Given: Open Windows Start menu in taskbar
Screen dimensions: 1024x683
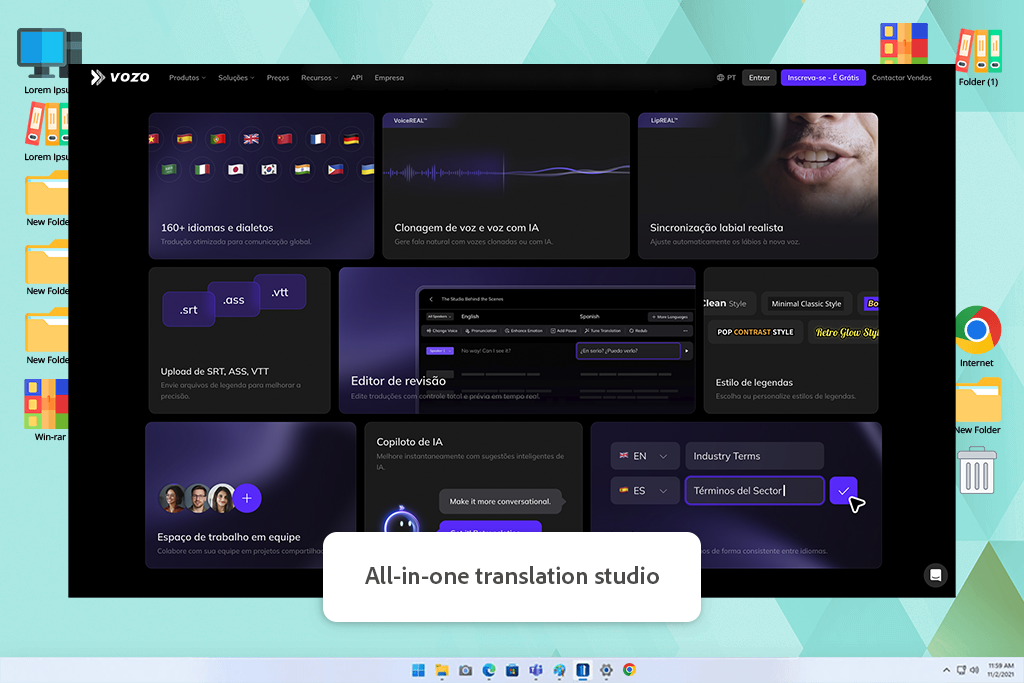Looking at the screenshot, I should tap(418, 670).
